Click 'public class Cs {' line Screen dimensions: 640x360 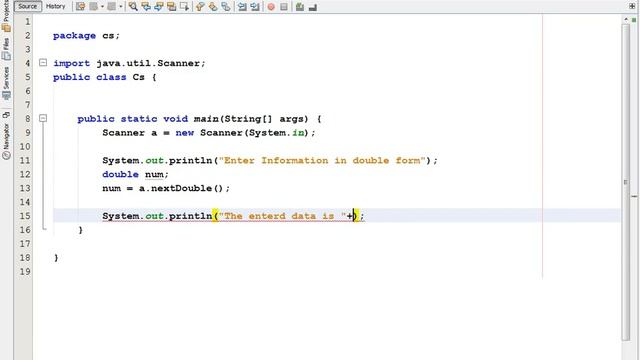(x=105, y=77)
